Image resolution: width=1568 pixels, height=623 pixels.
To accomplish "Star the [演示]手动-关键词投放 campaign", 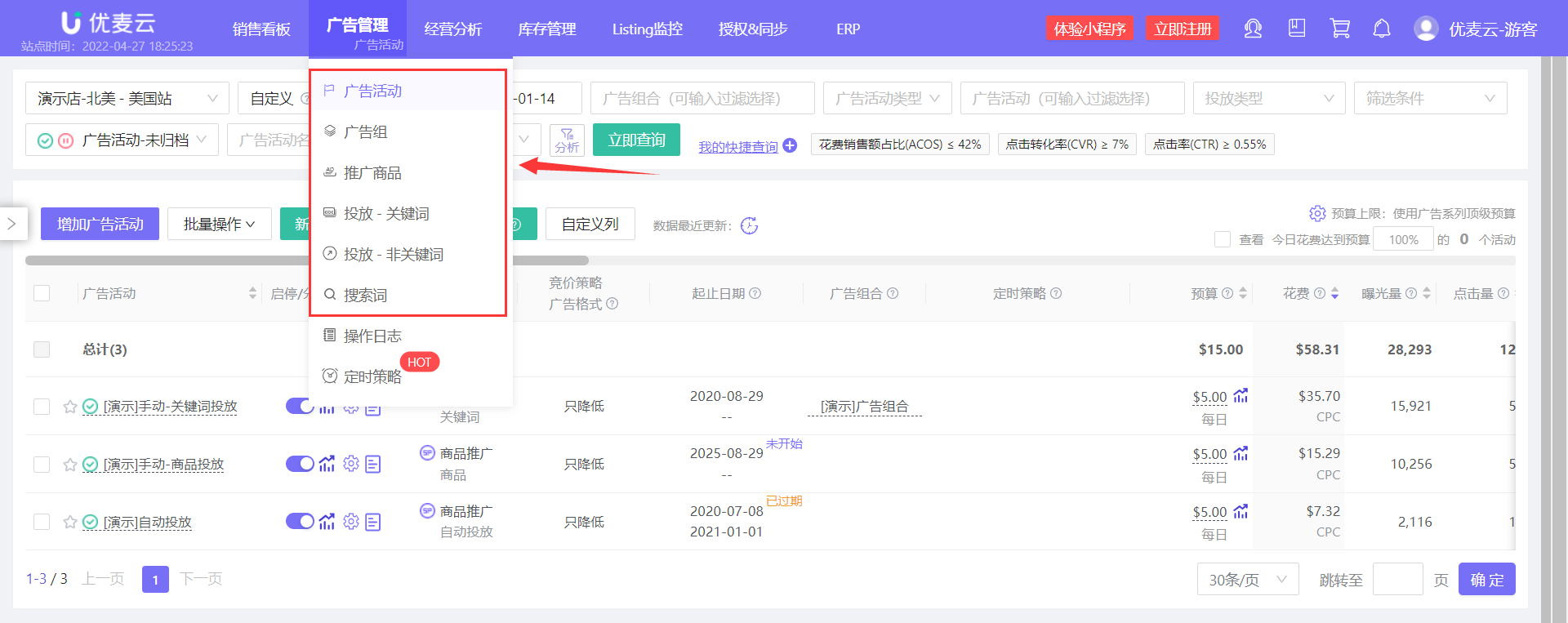I will 70,407.
